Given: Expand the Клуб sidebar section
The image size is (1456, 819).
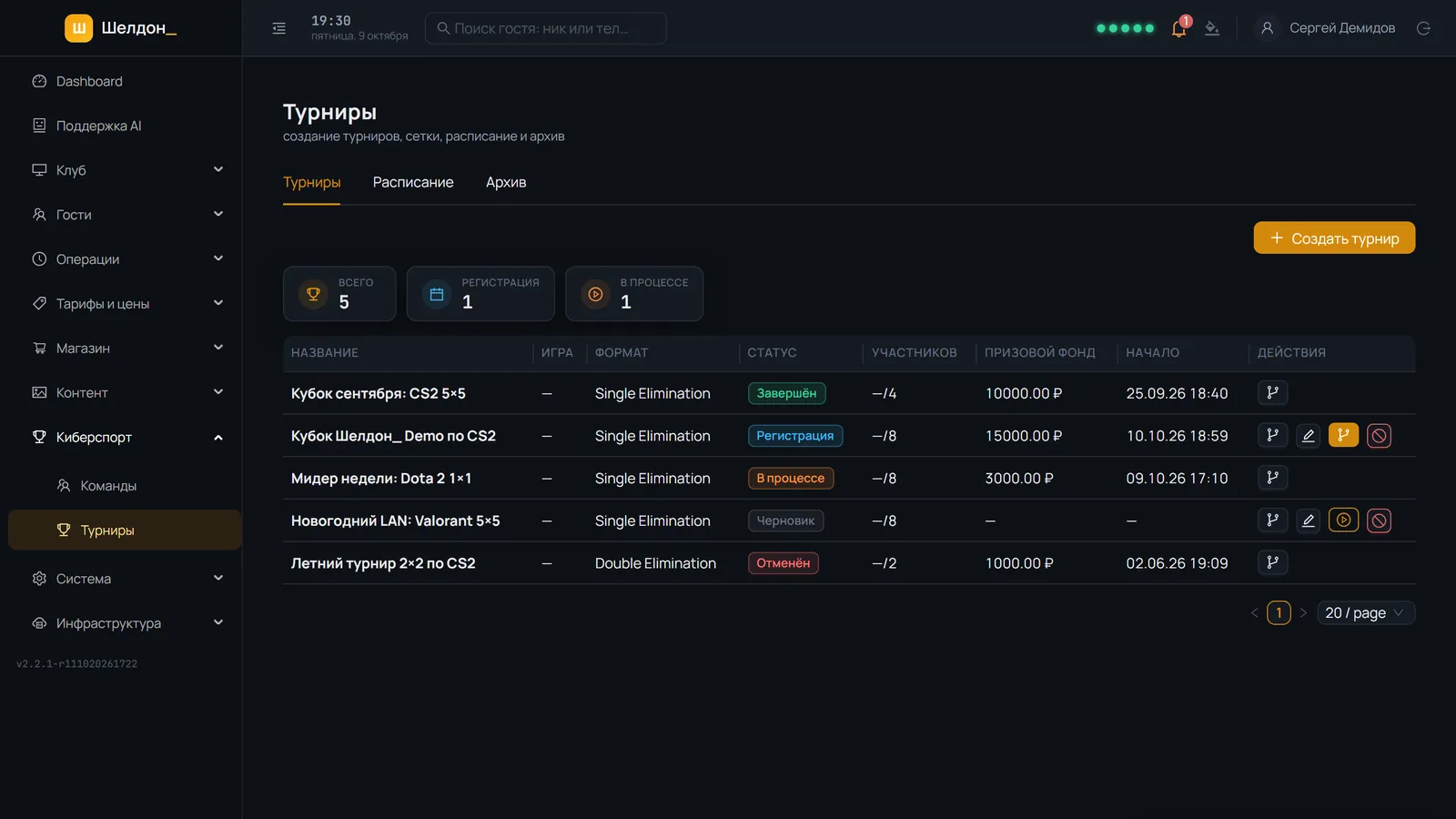Looking at the screenshot, I should [x=125, y=170].
